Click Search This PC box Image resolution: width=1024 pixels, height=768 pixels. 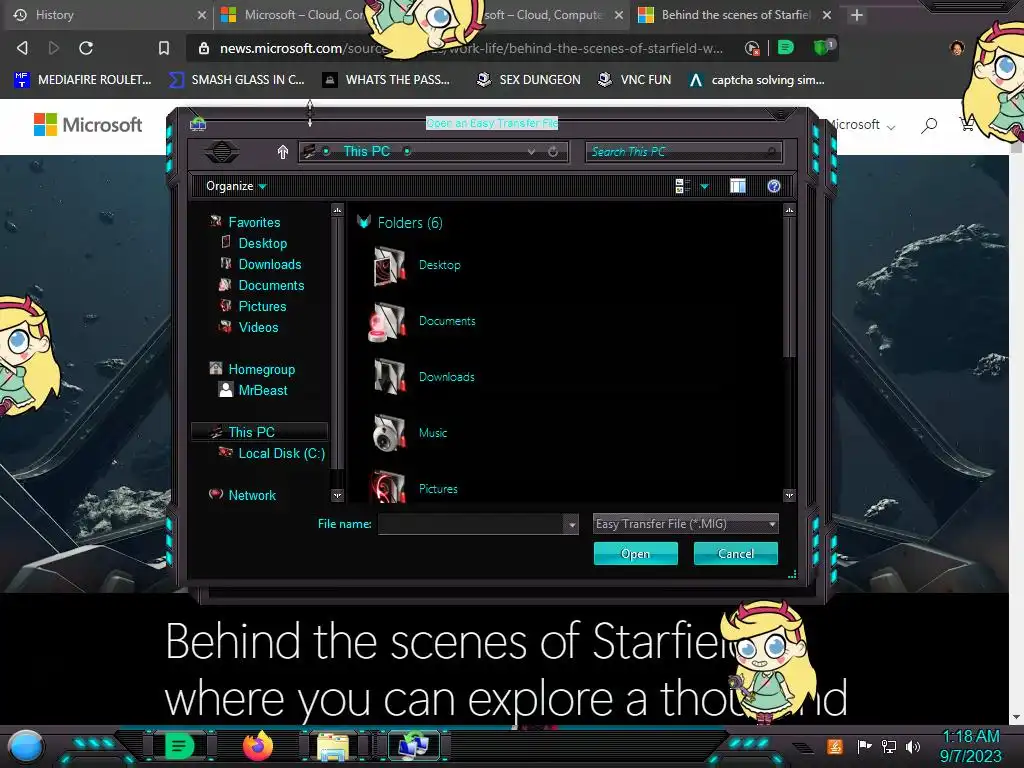tap(684, 152)
